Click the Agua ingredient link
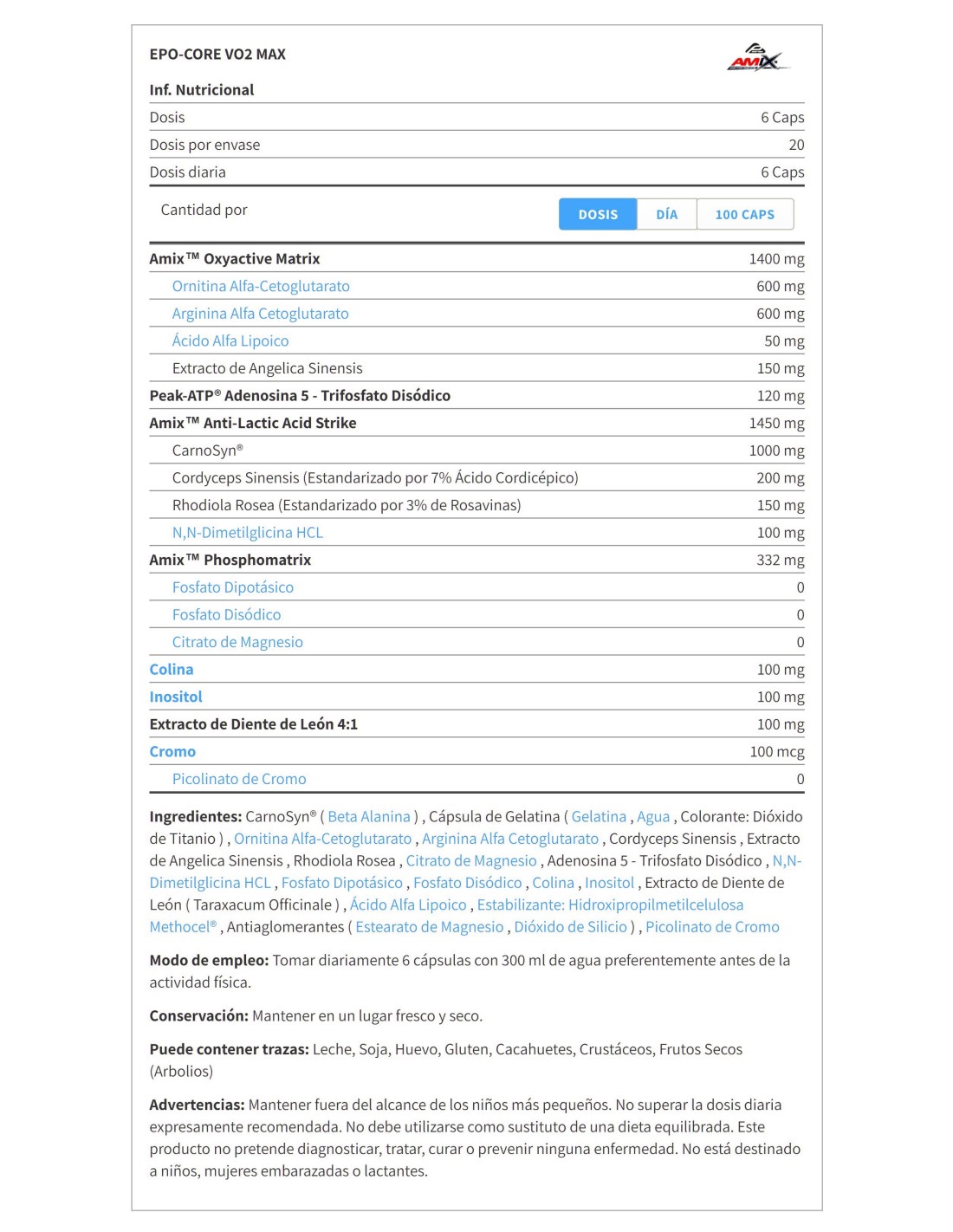Screen dimensions: 953x1232 tap(653, 816)
